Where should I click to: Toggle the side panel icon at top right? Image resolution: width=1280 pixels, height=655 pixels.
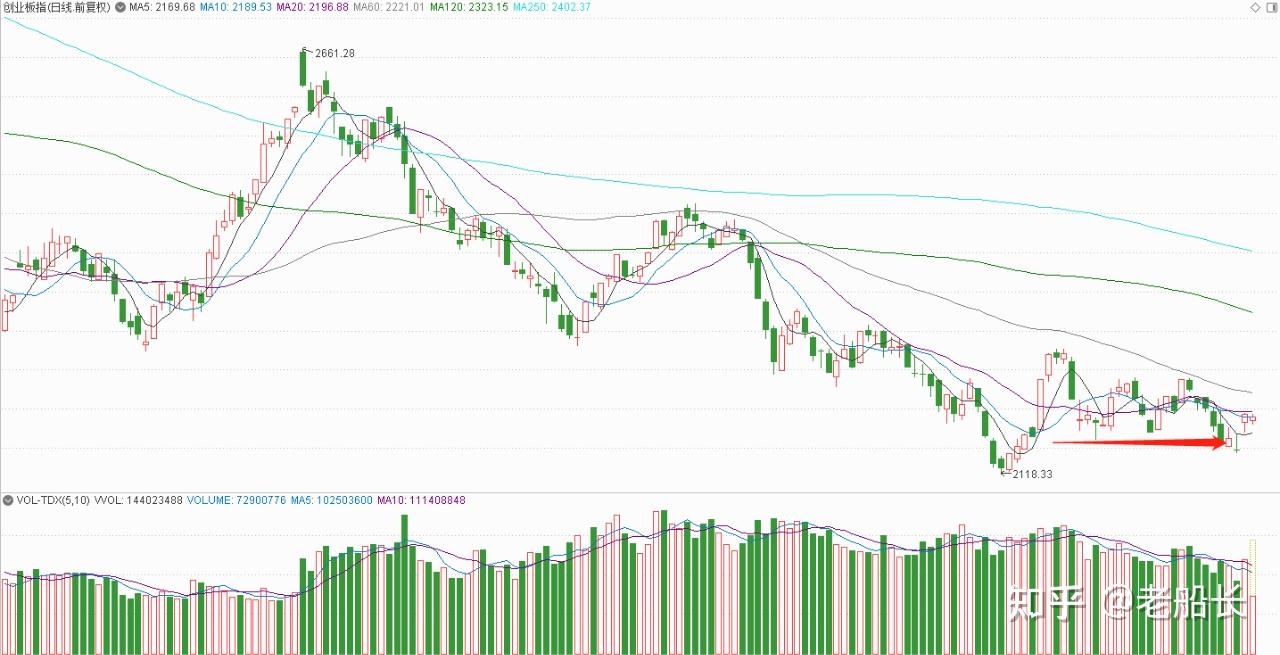click(x=1271, y=7)
